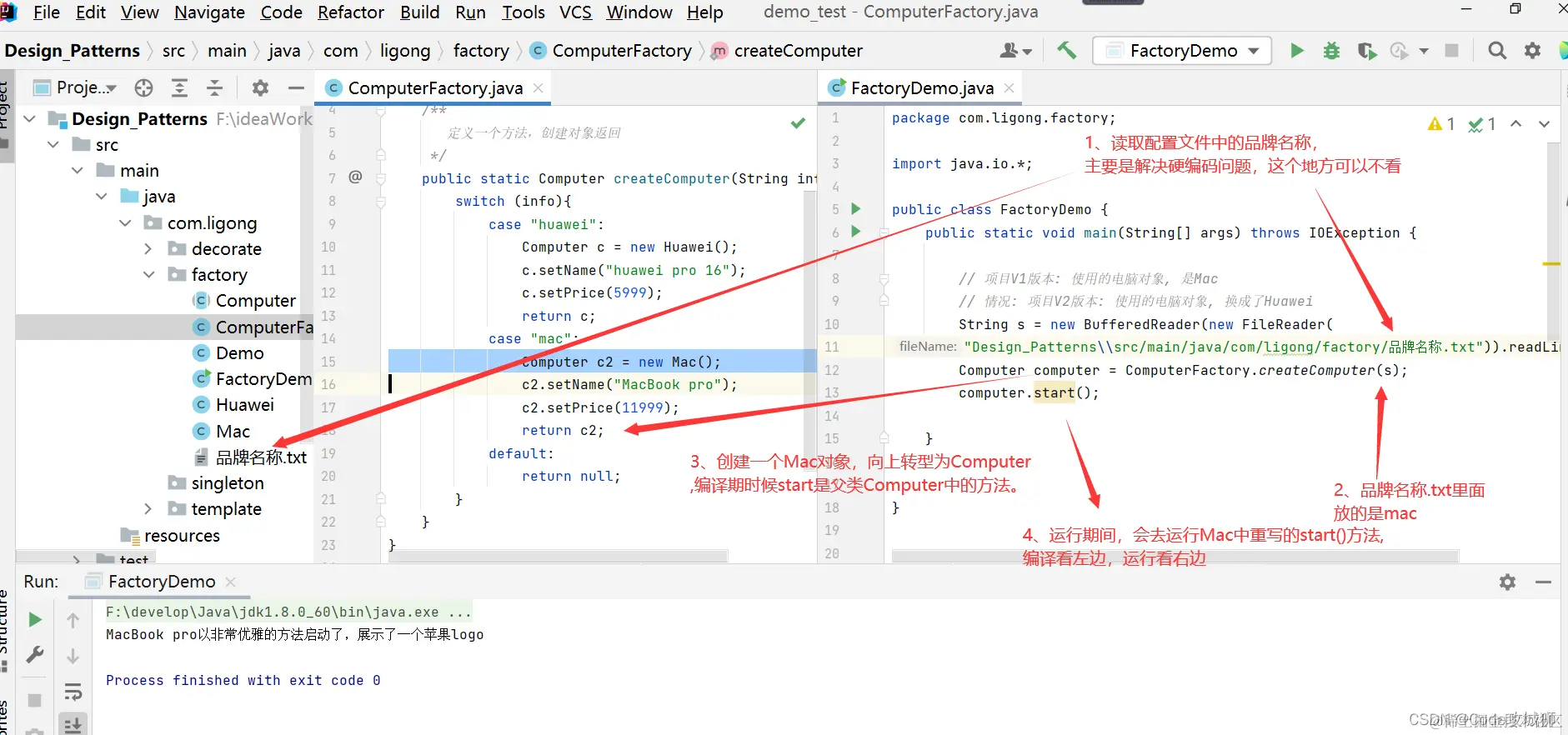The width and height of the screenshot is (1568, 735).
Task: Collapse all in Project panel
Action: pos(214,87)
